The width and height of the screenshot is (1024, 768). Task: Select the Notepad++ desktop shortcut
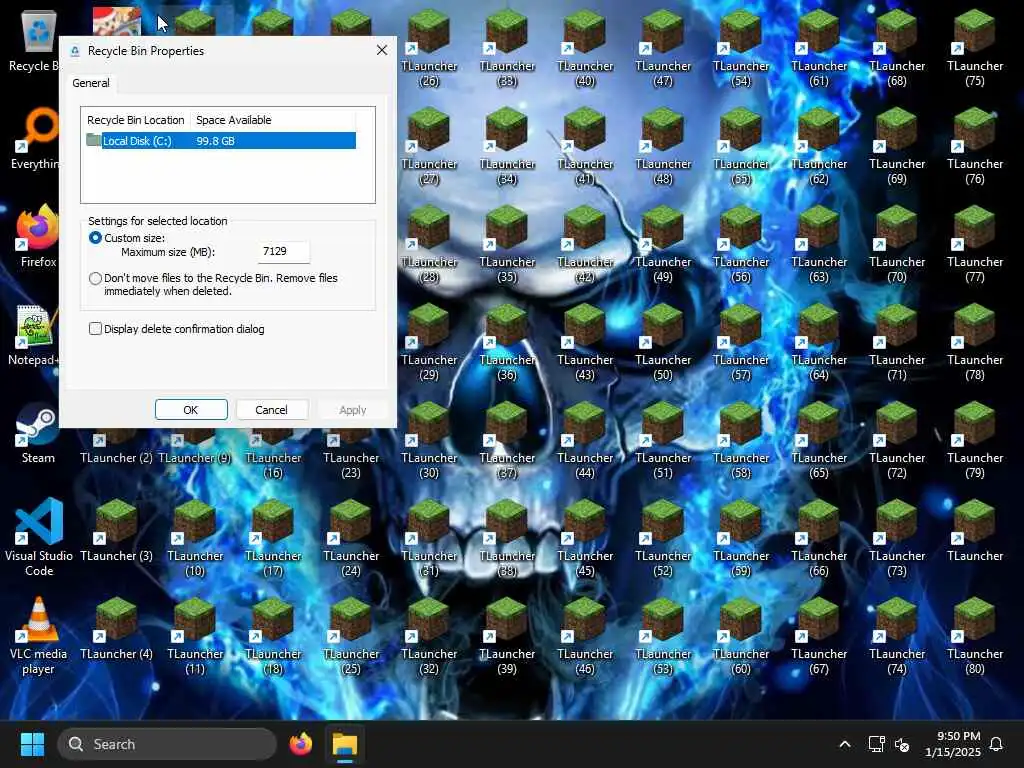coord(35,334)
